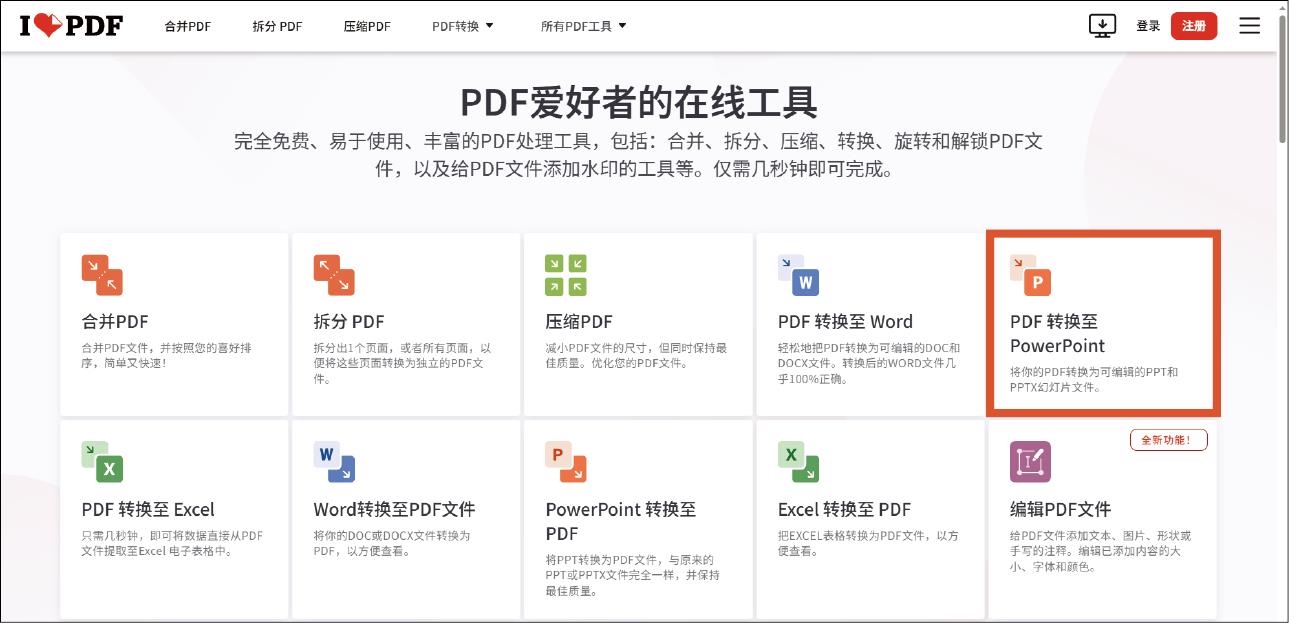
Task: Click the Word to PDF card icon
Action: [x=334, y=462]
